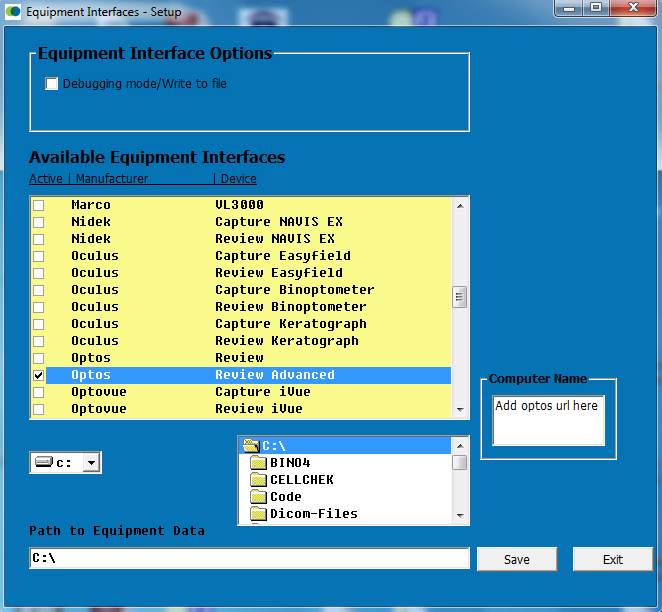Select the Review Easyfield row text
Viewport: 662px width, 612px height.
tap(279, 273)
